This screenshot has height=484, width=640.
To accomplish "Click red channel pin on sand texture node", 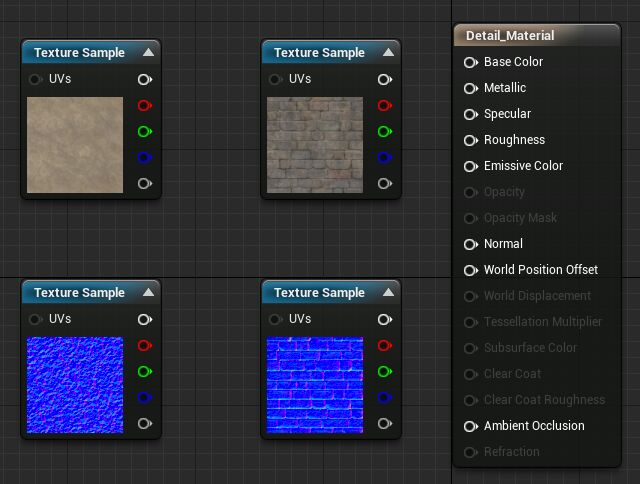I will click(145, 105).
